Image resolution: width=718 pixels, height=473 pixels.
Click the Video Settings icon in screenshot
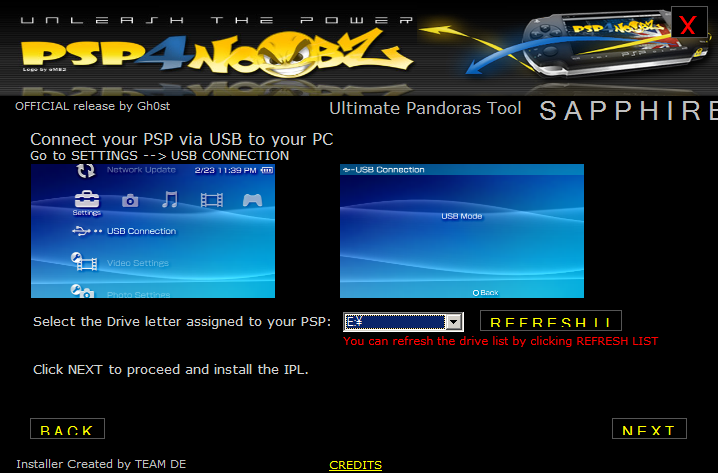84,261
